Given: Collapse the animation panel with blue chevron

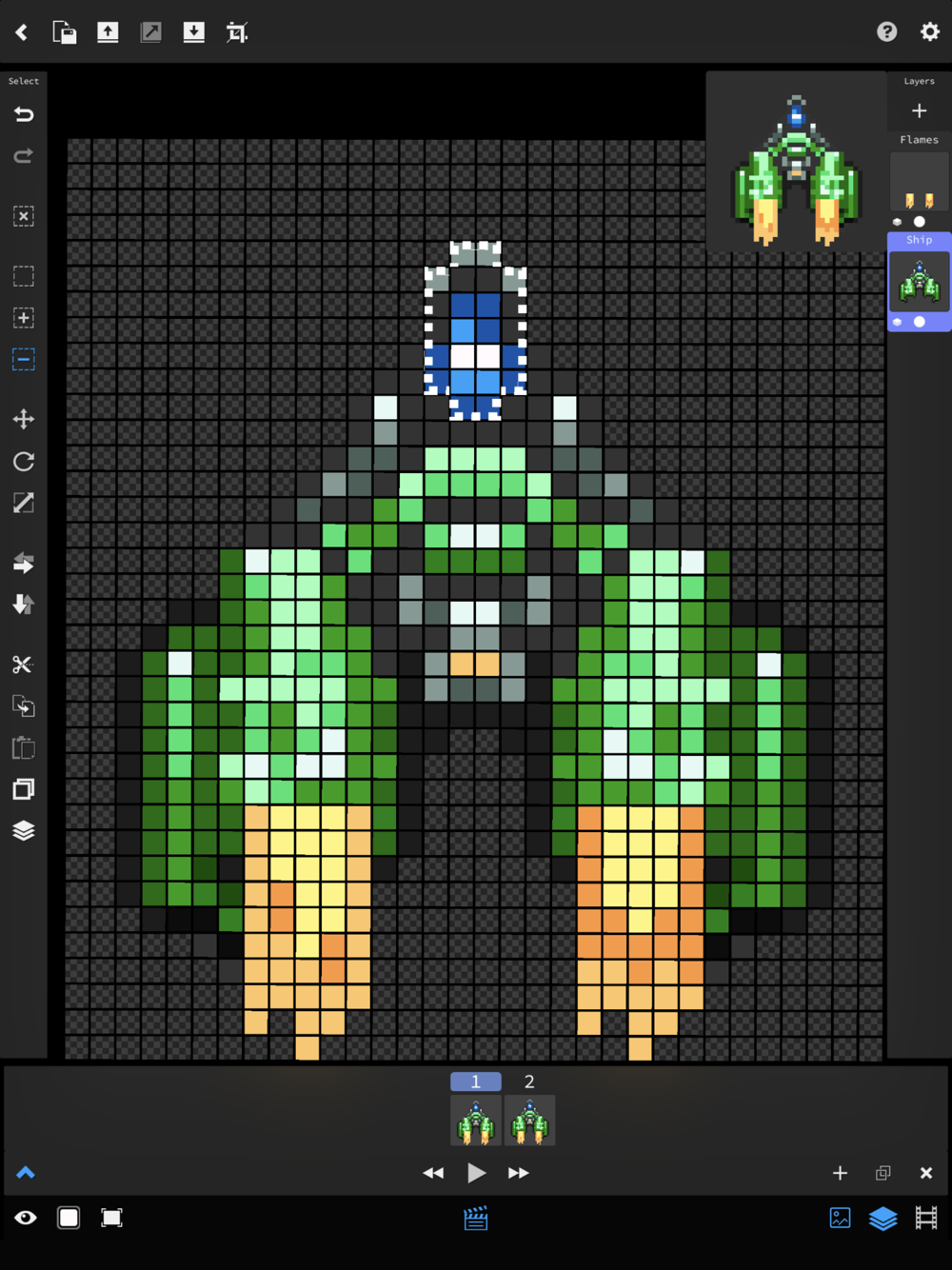Looking at the screenshot, I should pos(26,1173).
